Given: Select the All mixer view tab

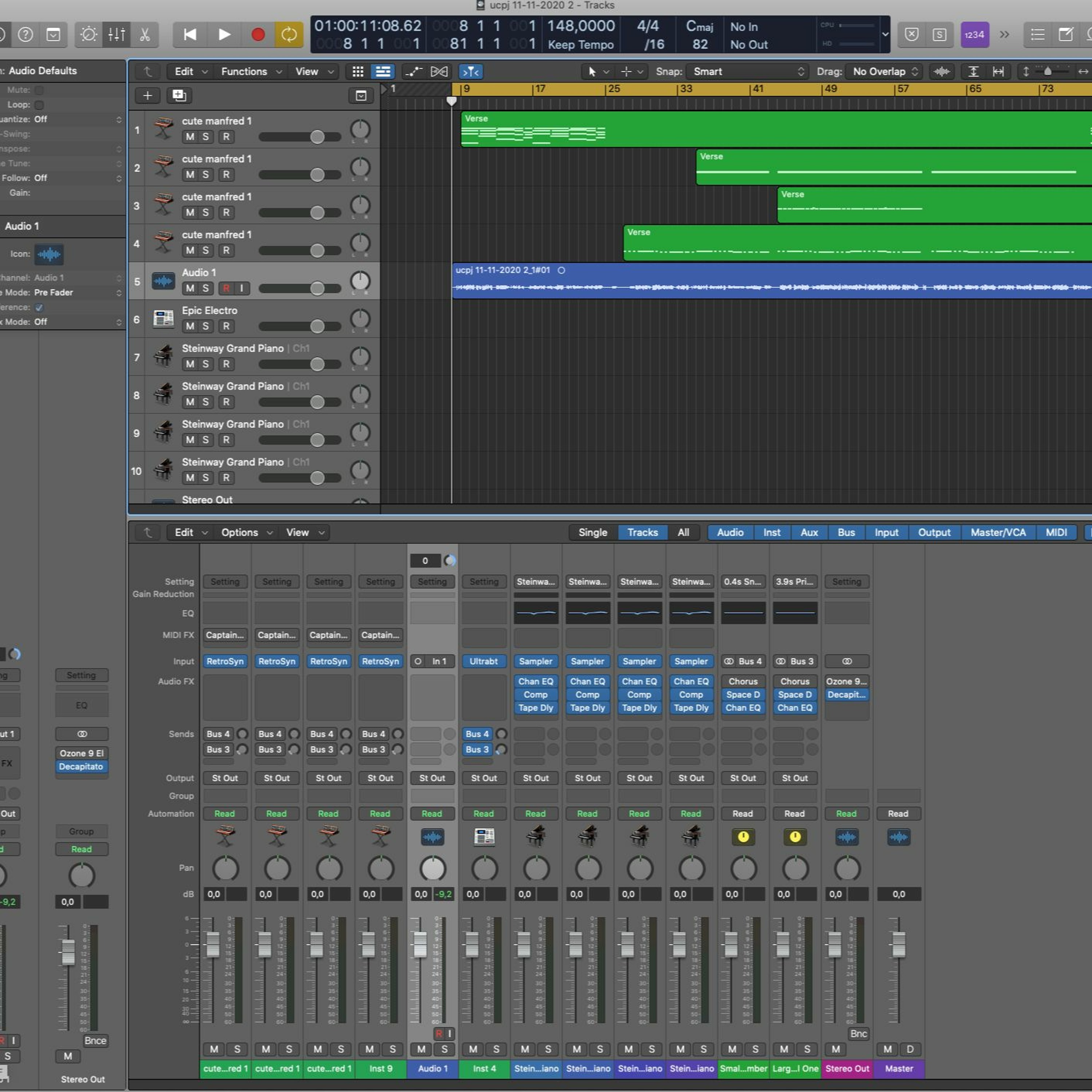Looking at the screenshot, I should click(x=683, y=533).
